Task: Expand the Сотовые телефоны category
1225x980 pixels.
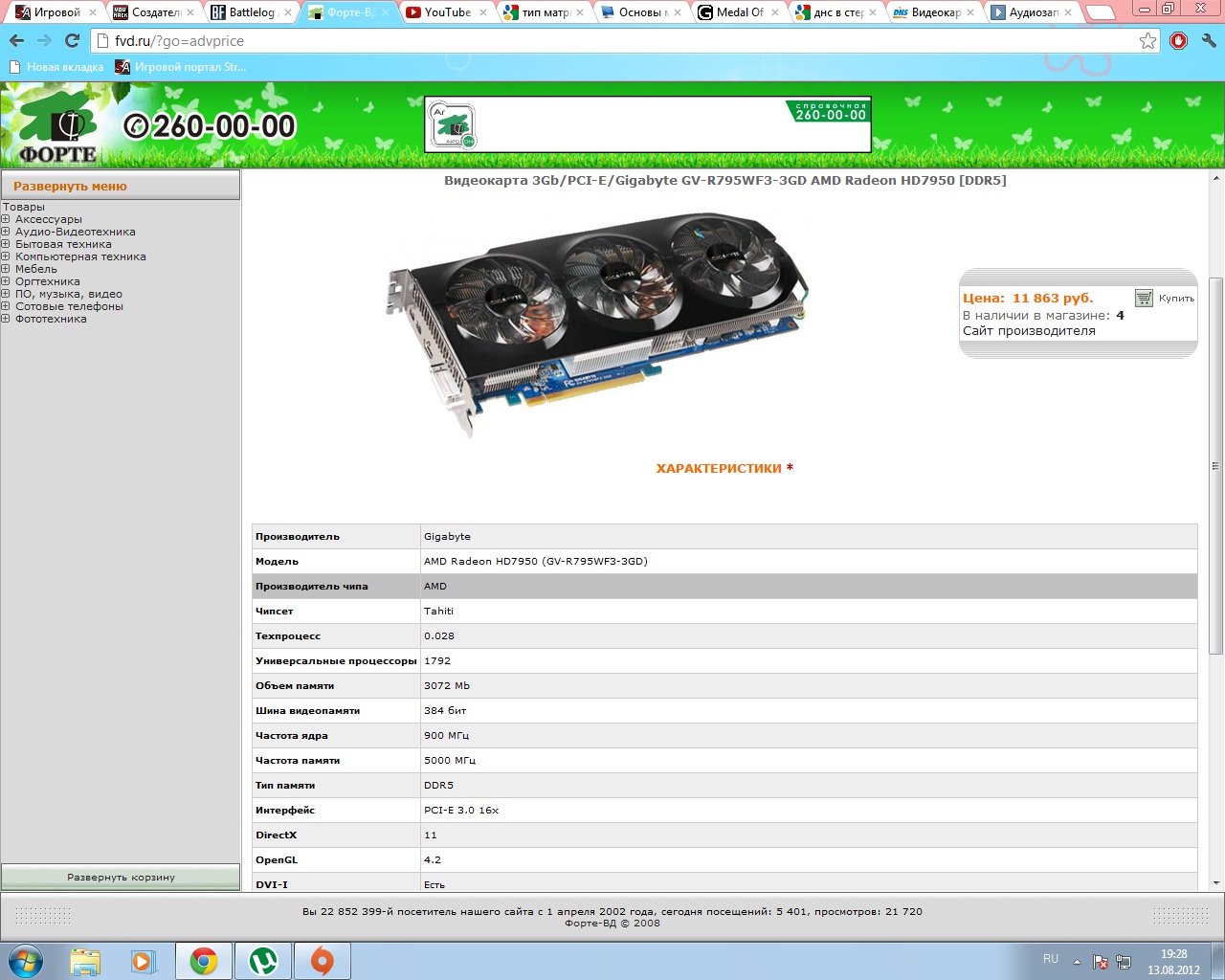Action: [x=6, y=306]
